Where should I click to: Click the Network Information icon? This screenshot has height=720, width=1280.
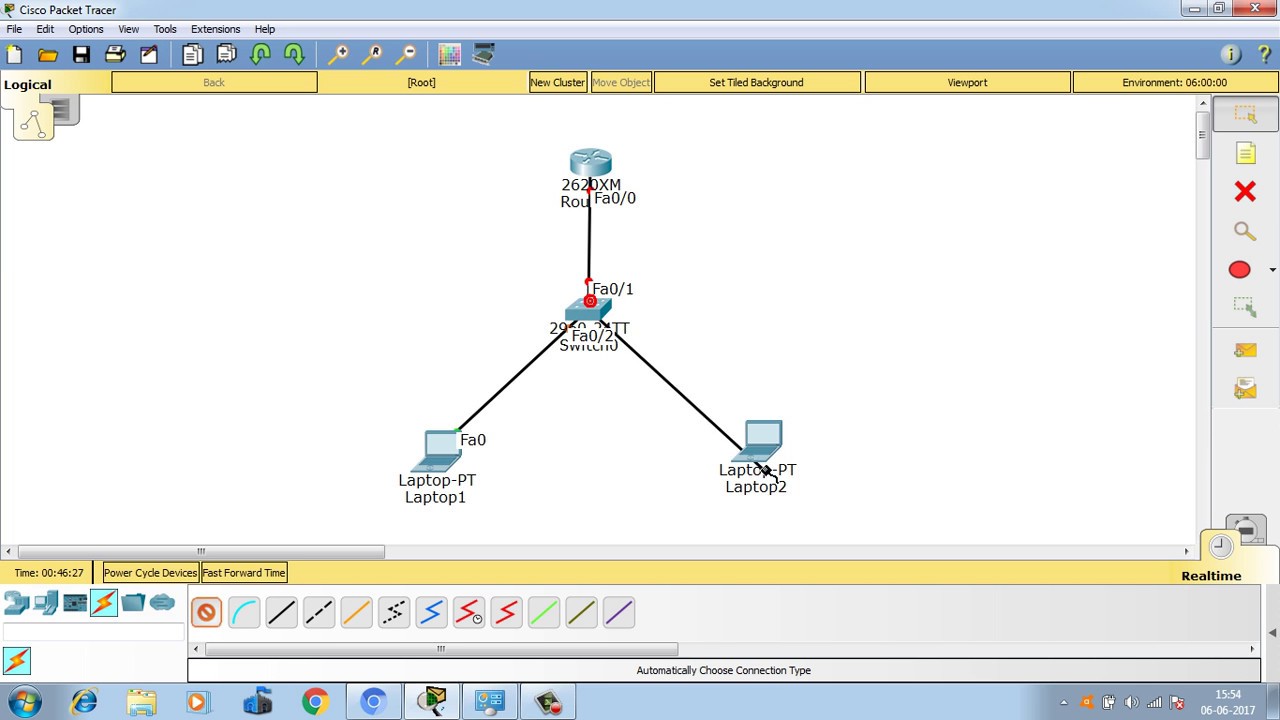tap(1231, 55)
